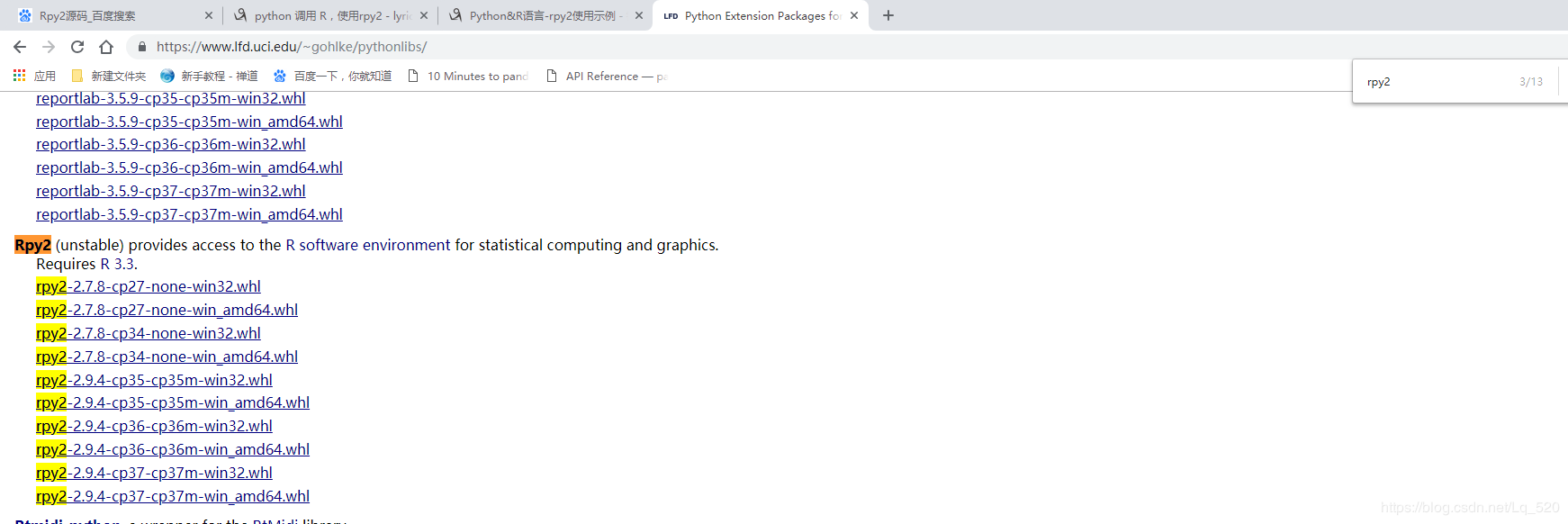Download rpy2-2.7.8-cp27-none-win_amd64.whl
The image size is (1568, 524).
coord(167,310)
